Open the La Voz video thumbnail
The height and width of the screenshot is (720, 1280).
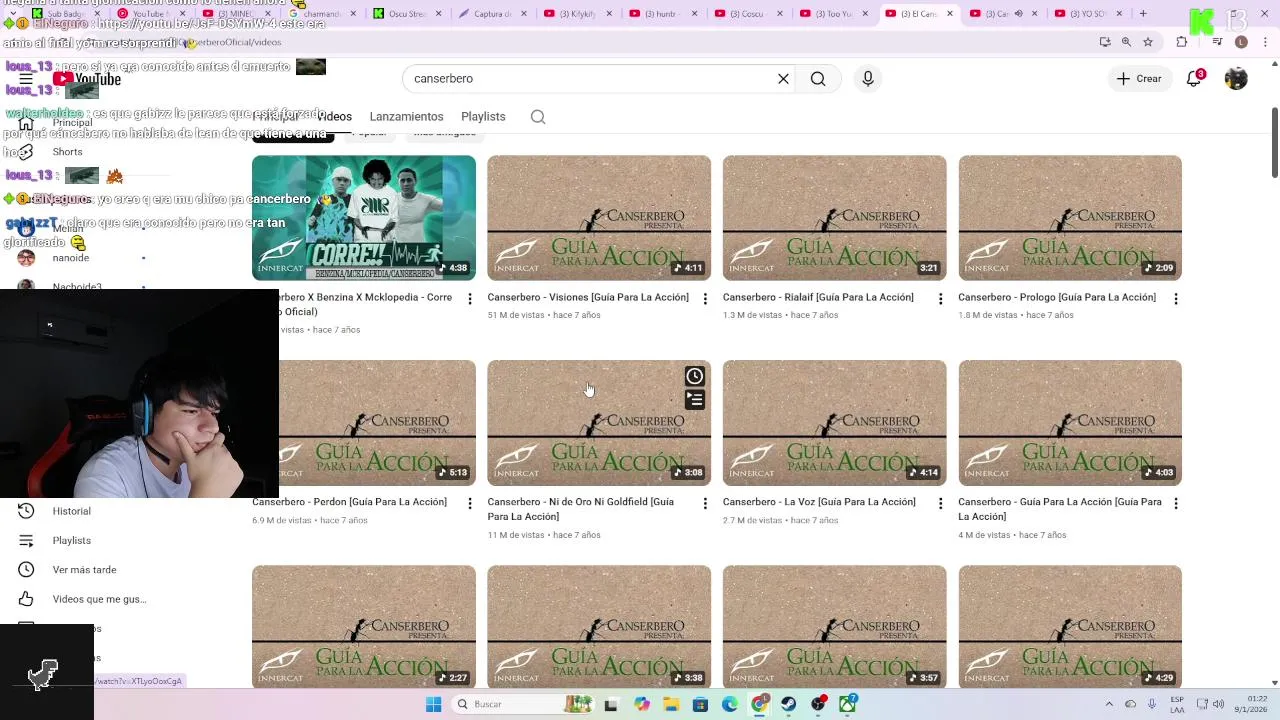coord(834,423)
